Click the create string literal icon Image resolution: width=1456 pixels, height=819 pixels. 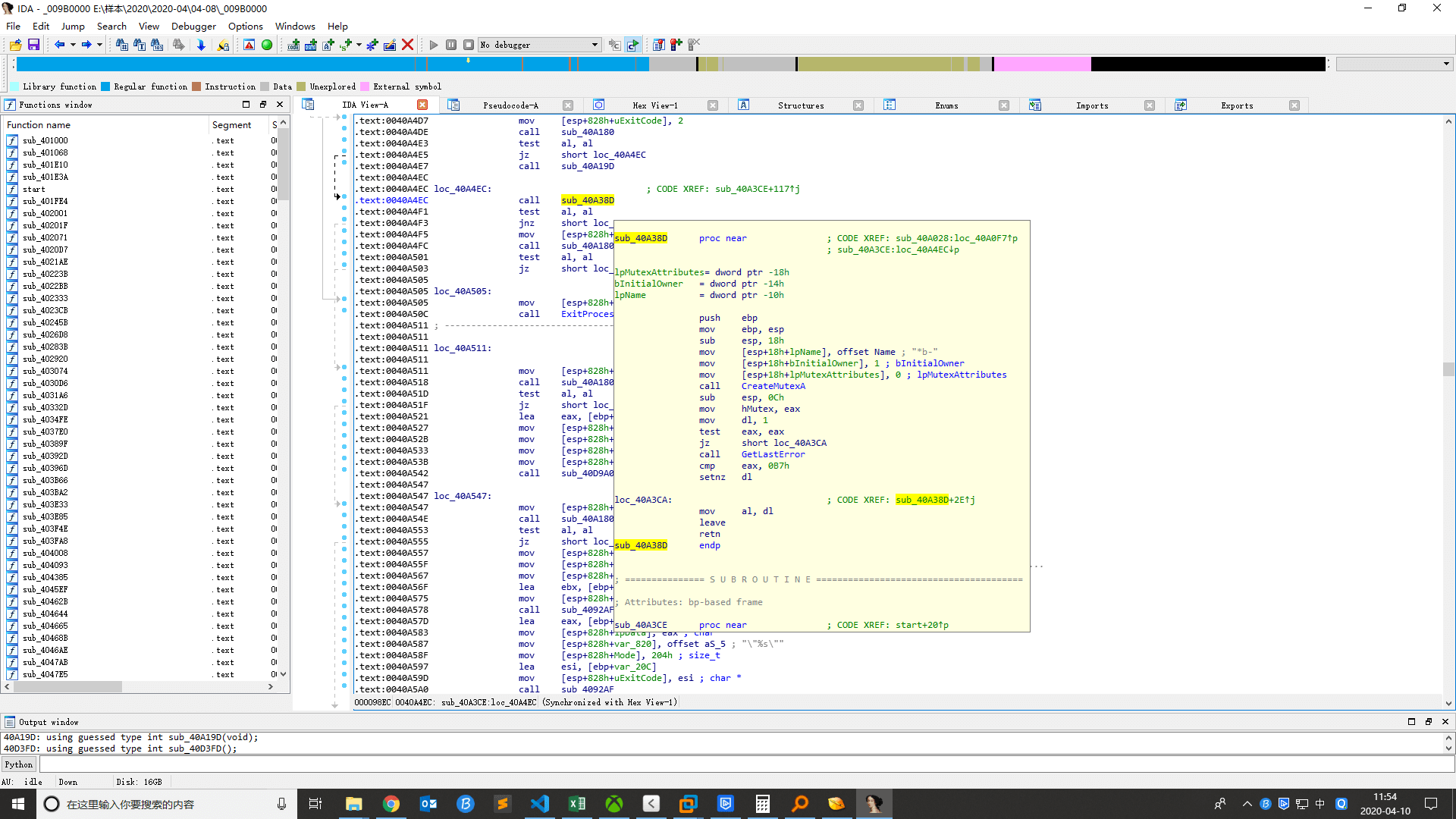pyautogui.click(x=328, y=45)
